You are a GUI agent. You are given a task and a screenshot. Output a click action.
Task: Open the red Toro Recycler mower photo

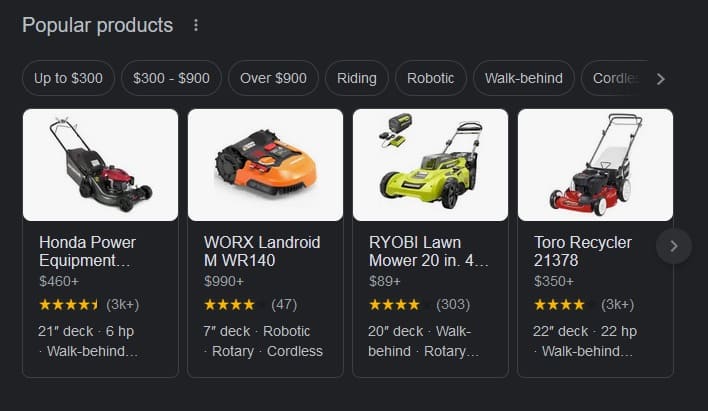tap(595, 165)
